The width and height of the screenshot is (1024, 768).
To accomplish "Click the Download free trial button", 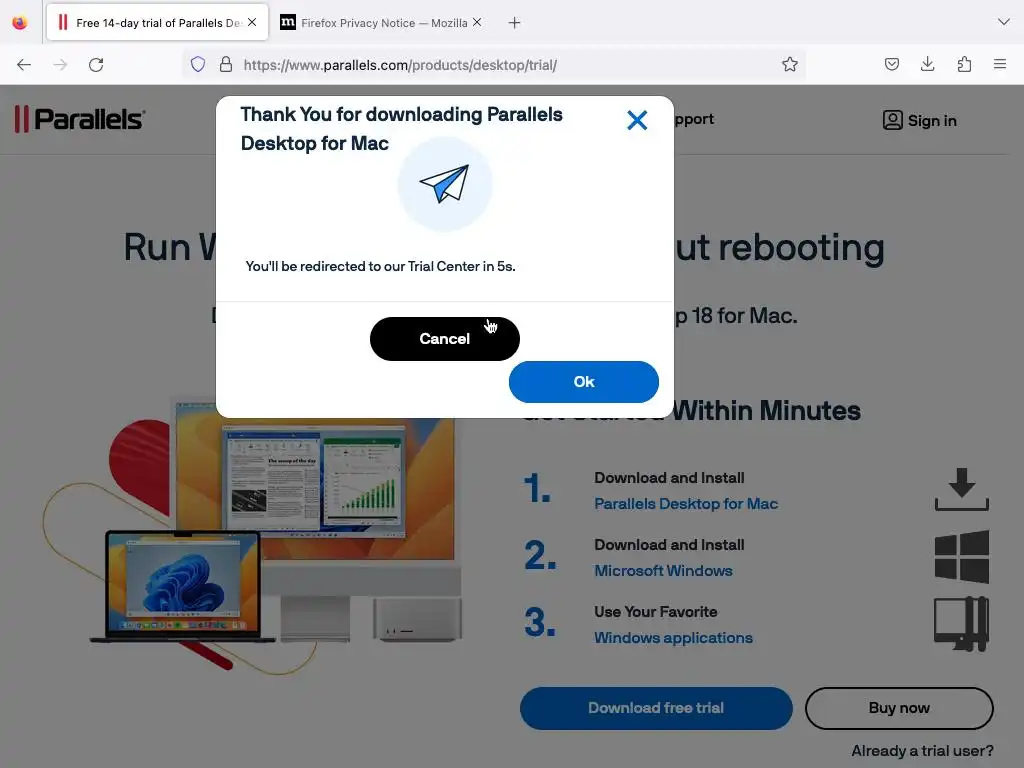I will (x=656, y=708).
